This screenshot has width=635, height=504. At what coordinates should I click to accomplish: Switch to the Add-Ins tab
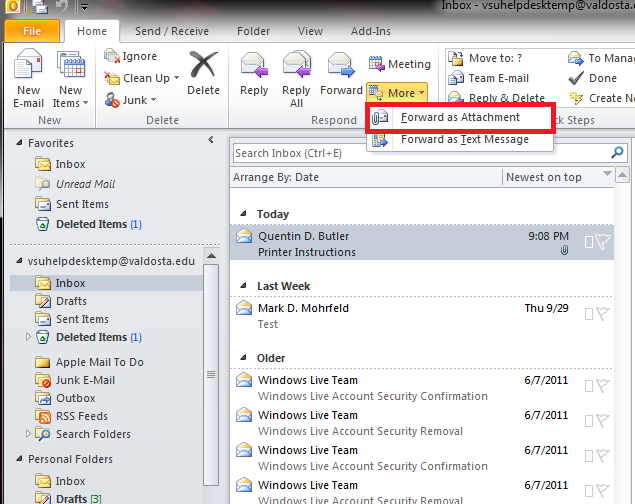point(371,31)
